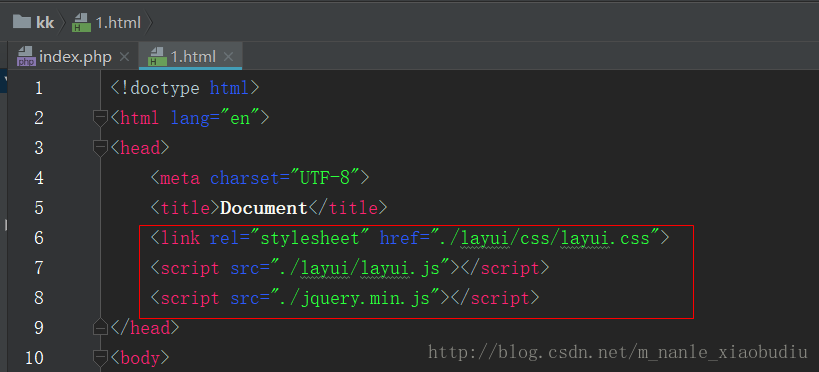Place cursor in the doctype html declaration
This screenshot has height=372, width=819.
click(x=185, y=88)
